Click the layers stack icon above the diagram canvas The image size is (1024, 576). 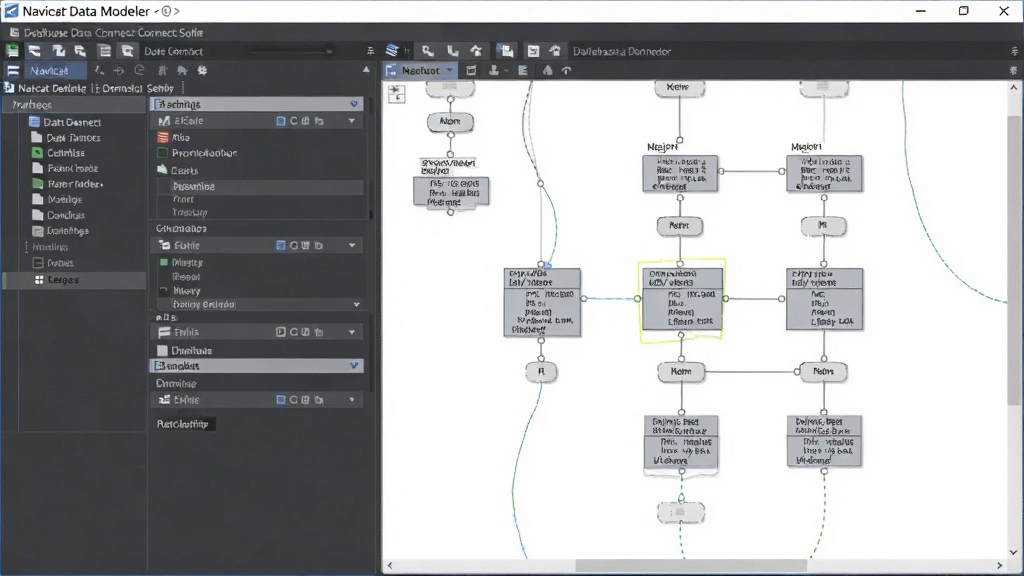point(392,51)
